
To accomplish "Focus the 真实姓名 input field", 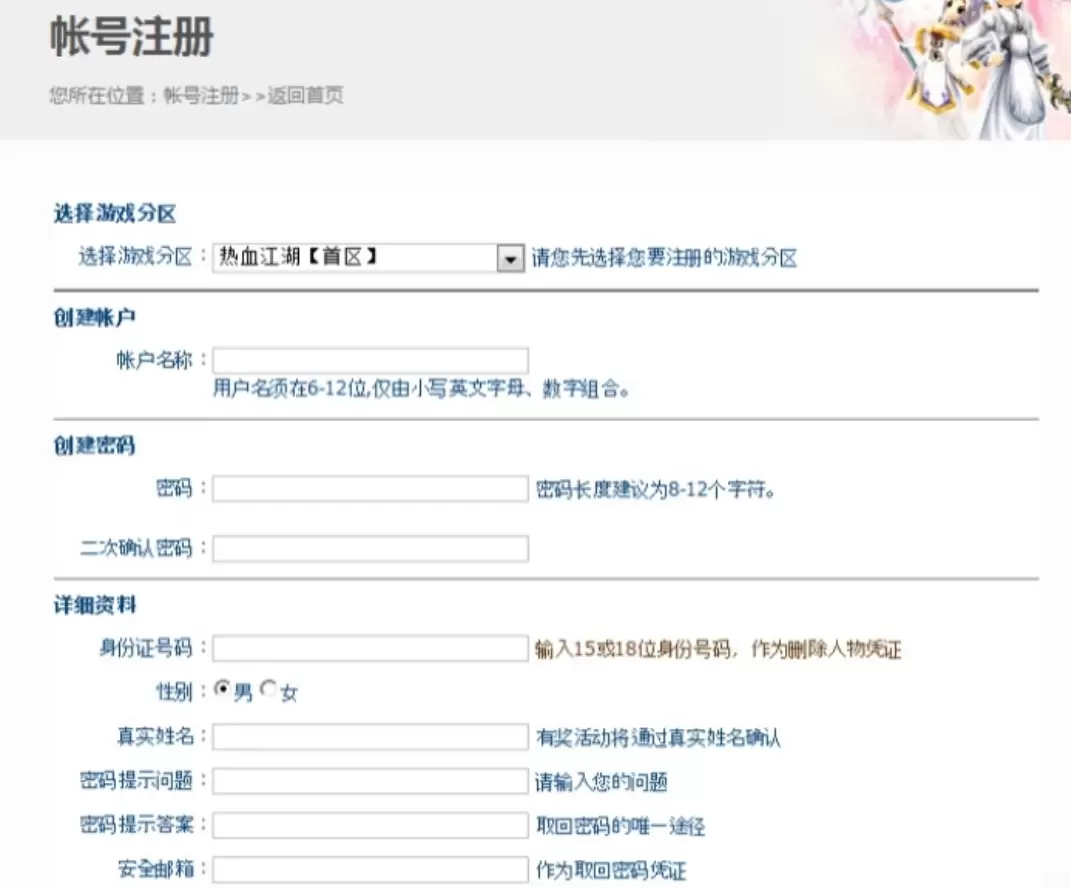I will (370, 737).
